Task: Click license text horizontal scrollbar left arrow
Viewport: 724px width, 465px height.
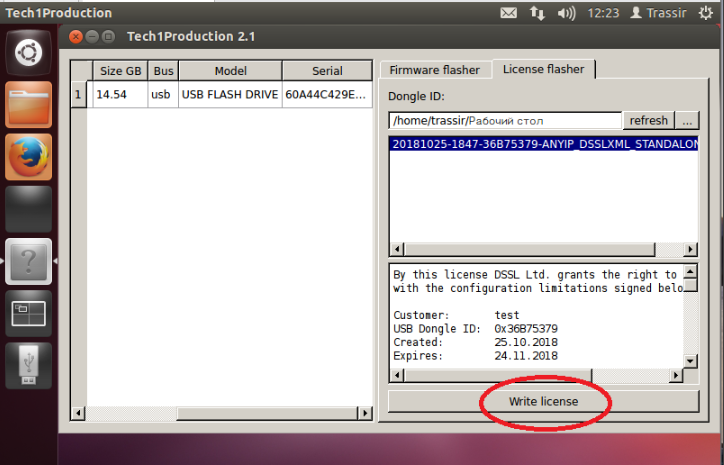Action: coord(397,375)
